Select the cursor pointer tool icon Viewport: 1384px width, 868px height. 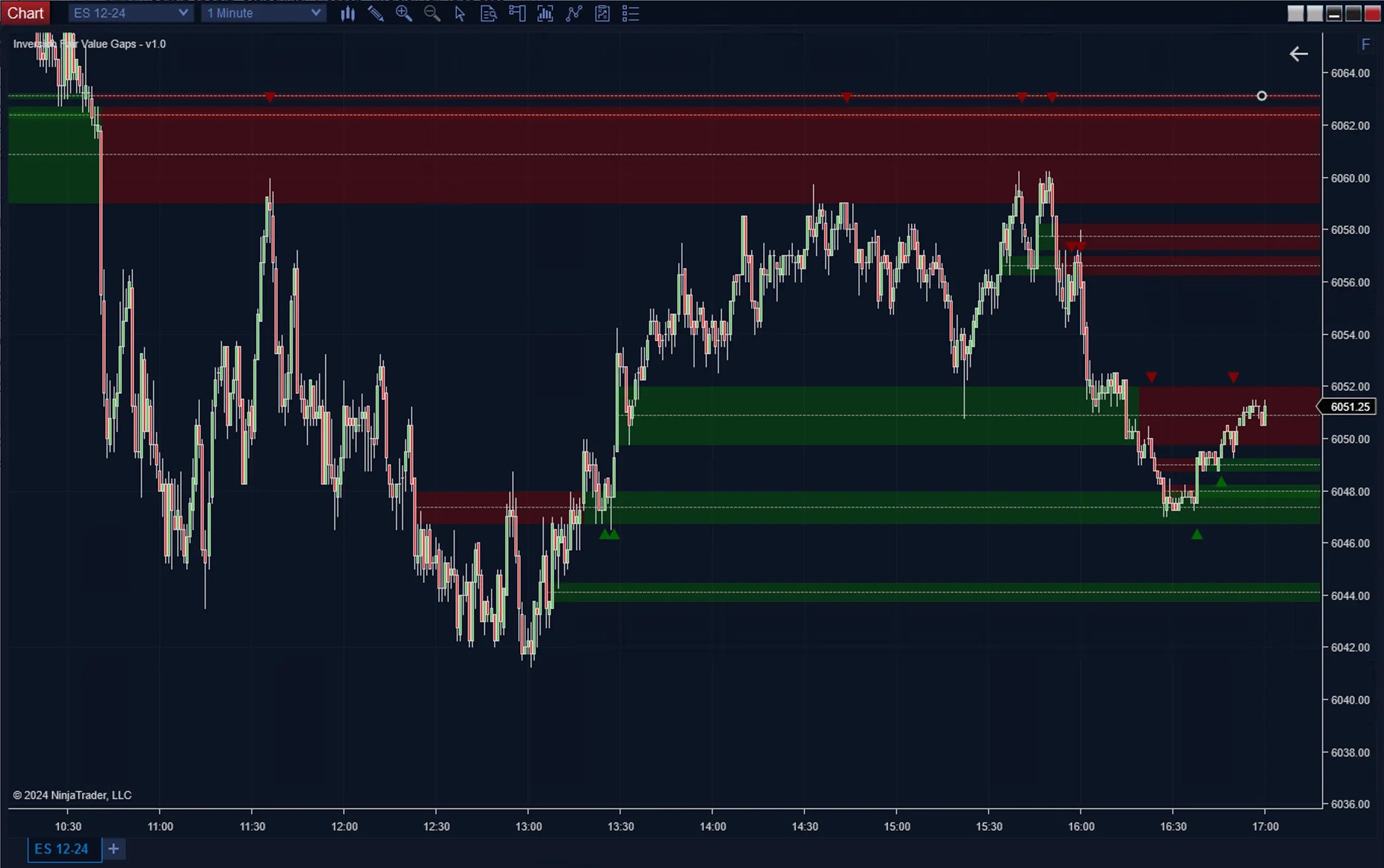pyautogui.click(x=460, y=14)
